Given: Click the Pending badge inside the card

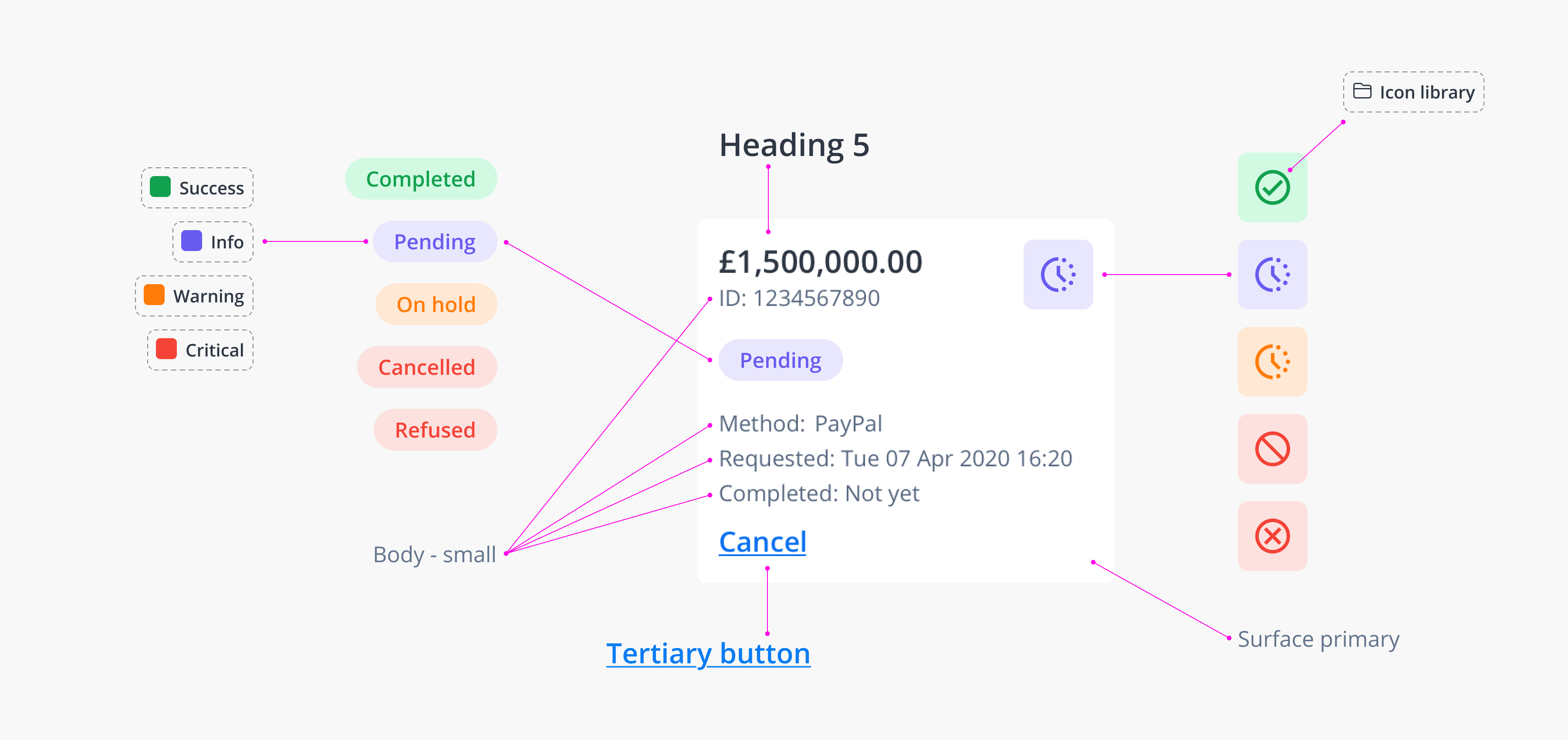Looking at the screenshot, I should click(x=781, y=360).
